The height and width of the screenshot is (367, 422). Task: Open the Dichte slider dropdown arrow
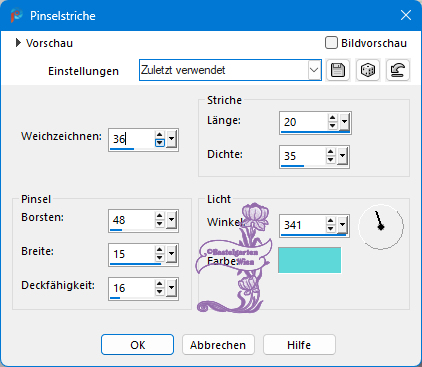pyautogui.click(x=342, y=156)
